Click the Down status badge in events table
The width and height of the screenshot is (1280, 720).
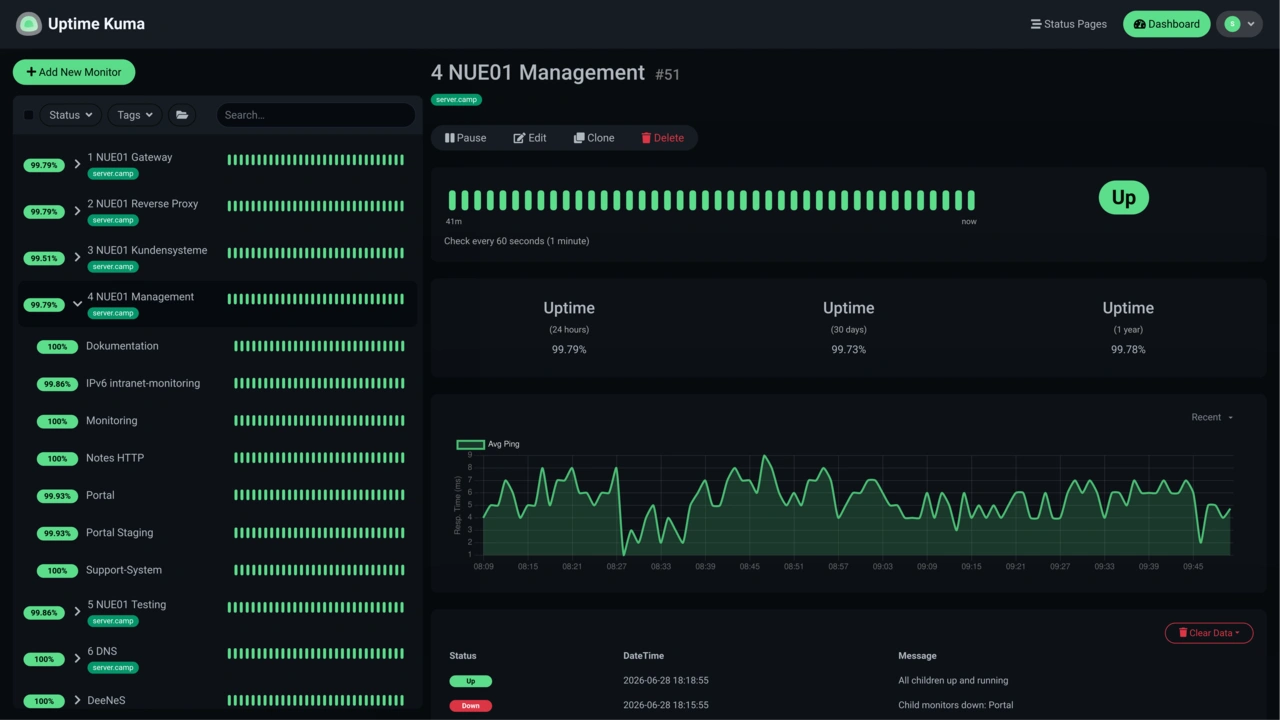(x=471, y=706)
